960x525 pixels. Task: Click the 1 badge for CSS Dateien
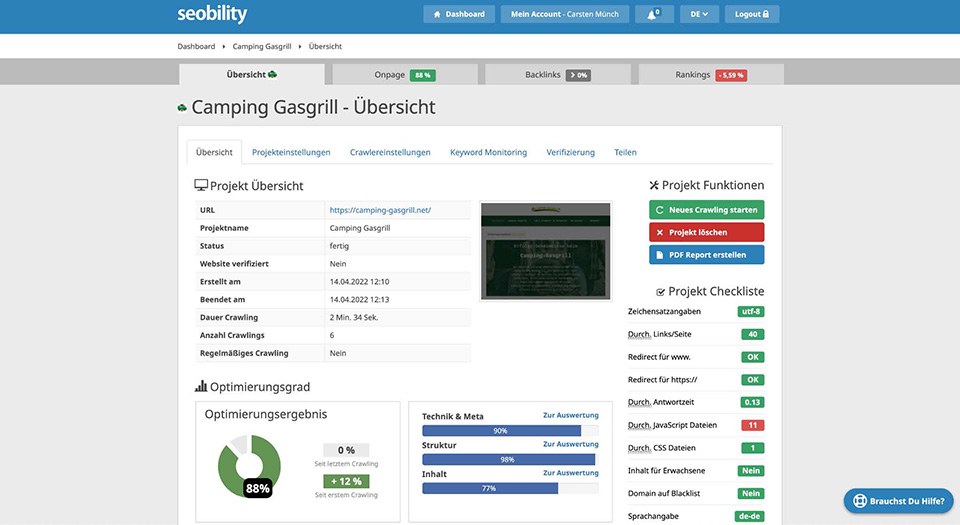(x=752, y=448)
